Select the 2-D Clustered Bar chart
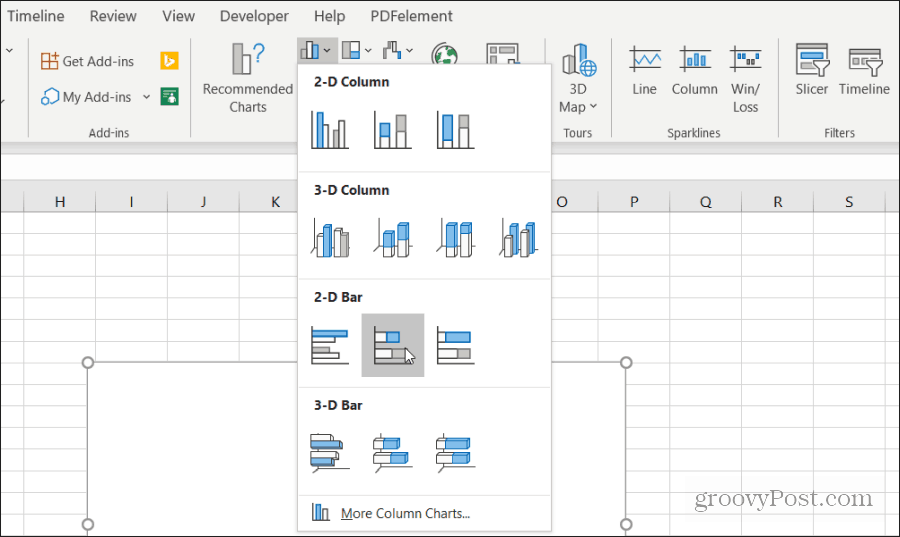 330,345
